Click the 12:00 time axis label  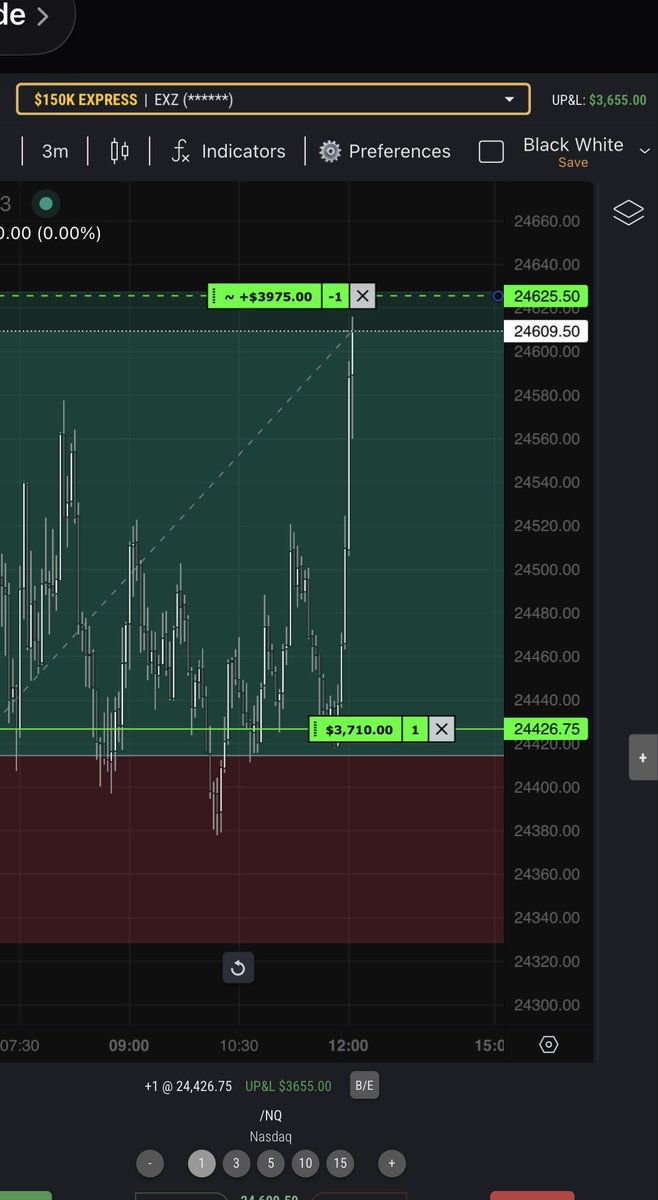[x=348, y=1045]
